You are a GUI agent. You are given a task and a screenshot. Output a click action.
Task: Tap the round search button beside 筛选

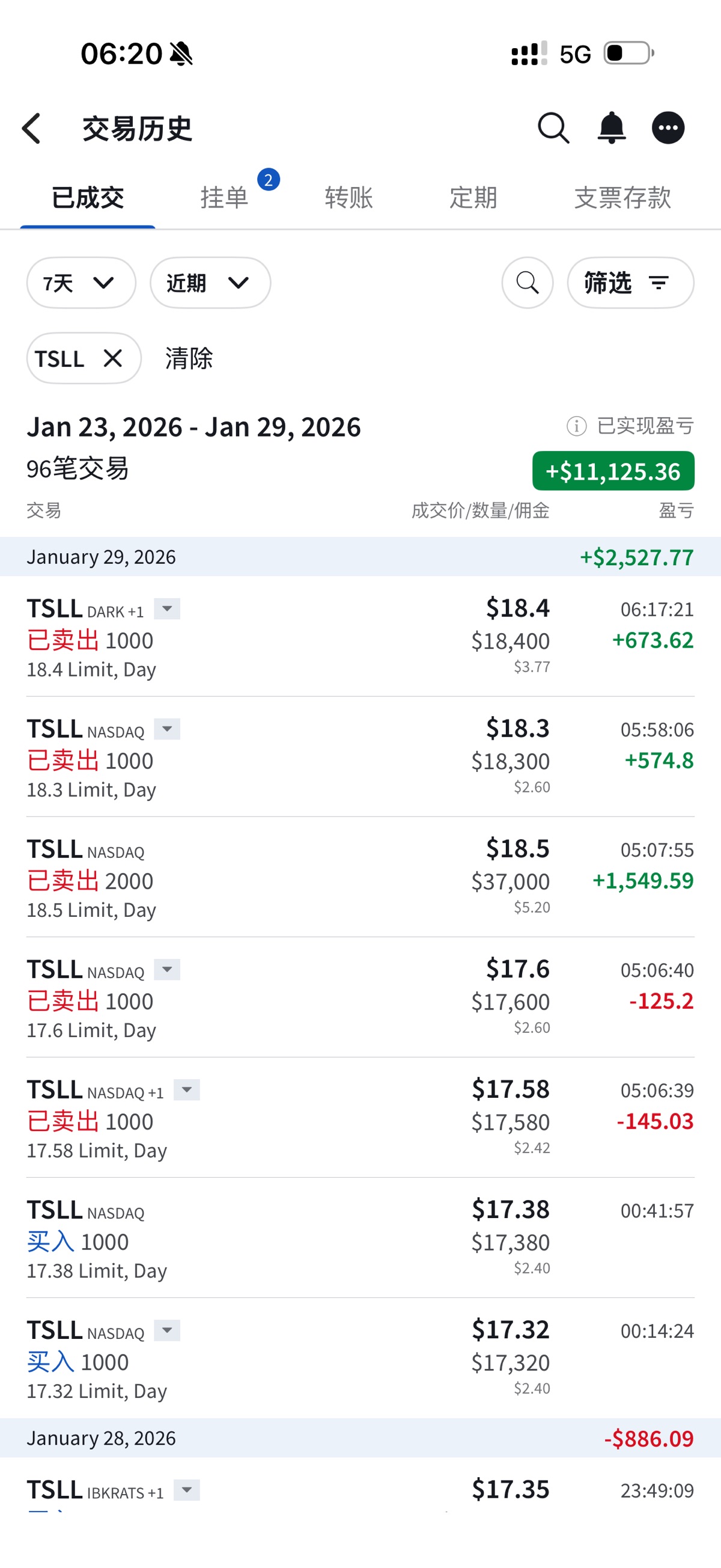527,283
